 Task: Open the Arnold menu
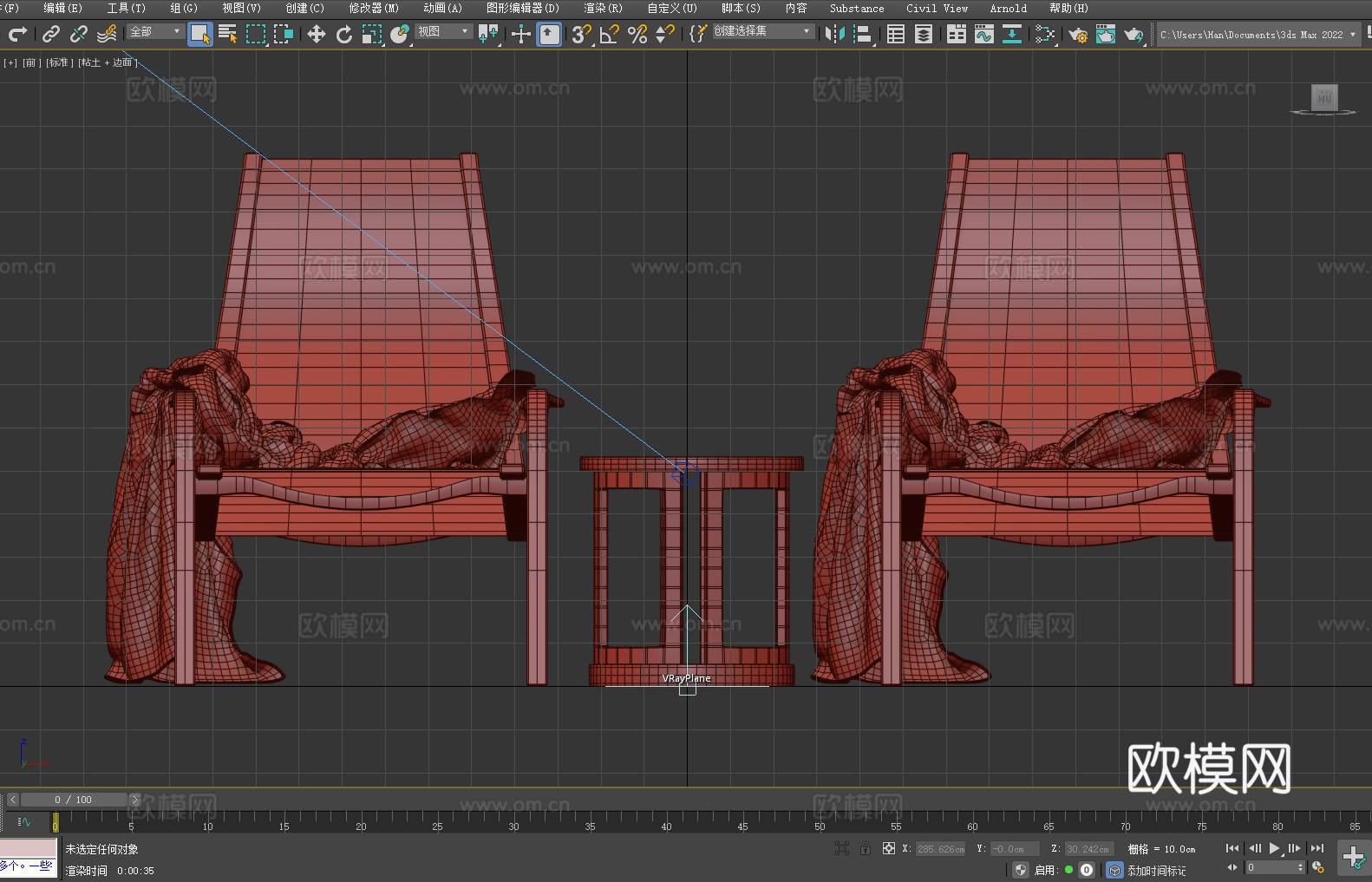1009,8
